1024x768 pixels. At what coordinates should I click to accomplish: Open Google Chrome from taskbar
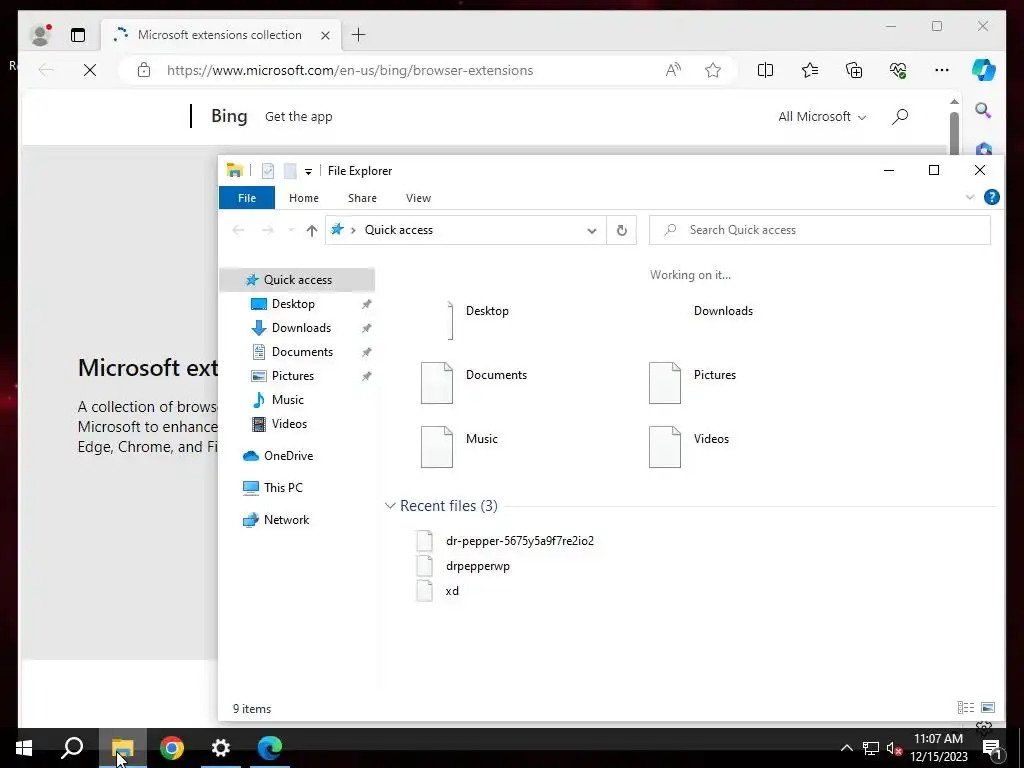172,748
